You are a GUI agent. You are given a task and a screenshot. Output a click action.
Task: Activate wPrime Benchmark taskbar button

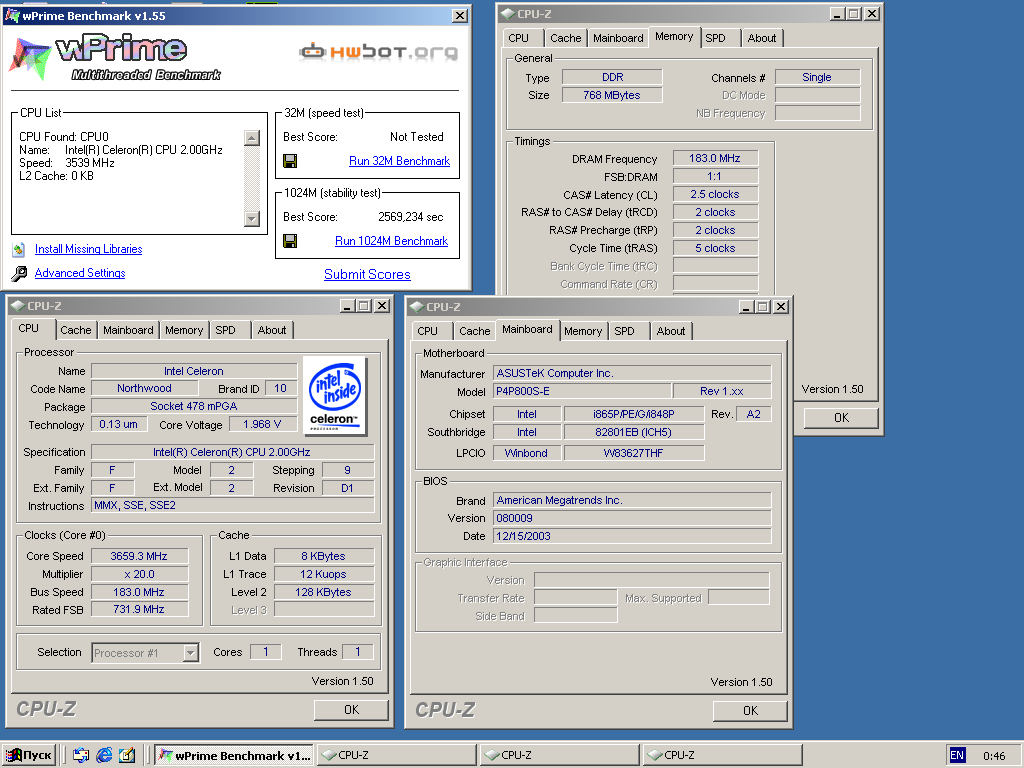click(x=235, y=755)
